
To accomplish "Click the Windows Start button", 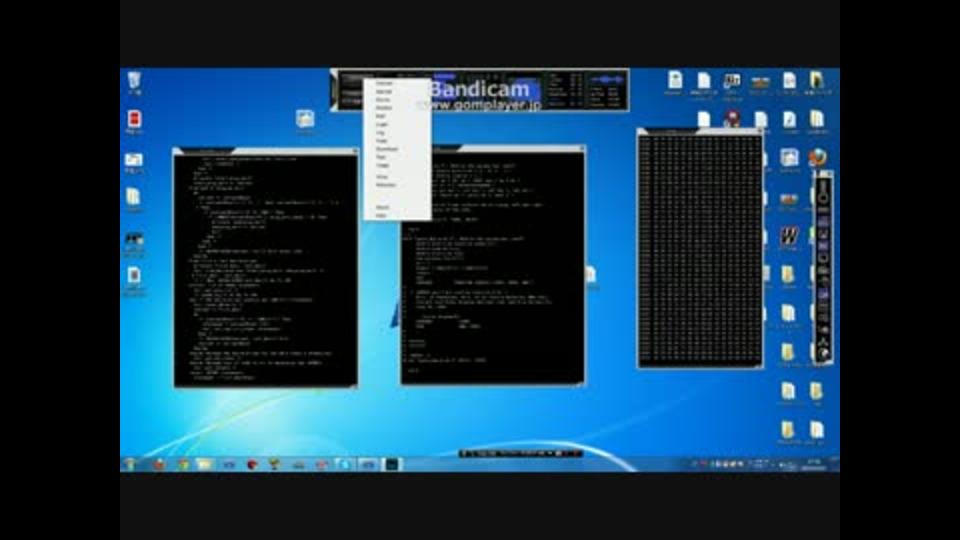I will (130, 465).
